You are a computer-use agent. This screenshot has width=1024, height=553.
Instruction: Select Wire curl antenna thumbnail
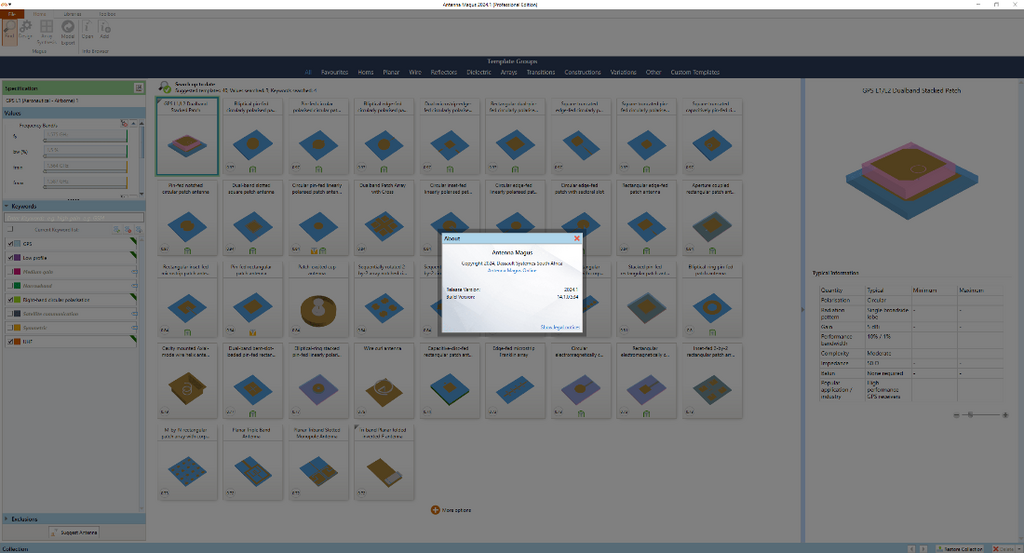coord(384,381)
